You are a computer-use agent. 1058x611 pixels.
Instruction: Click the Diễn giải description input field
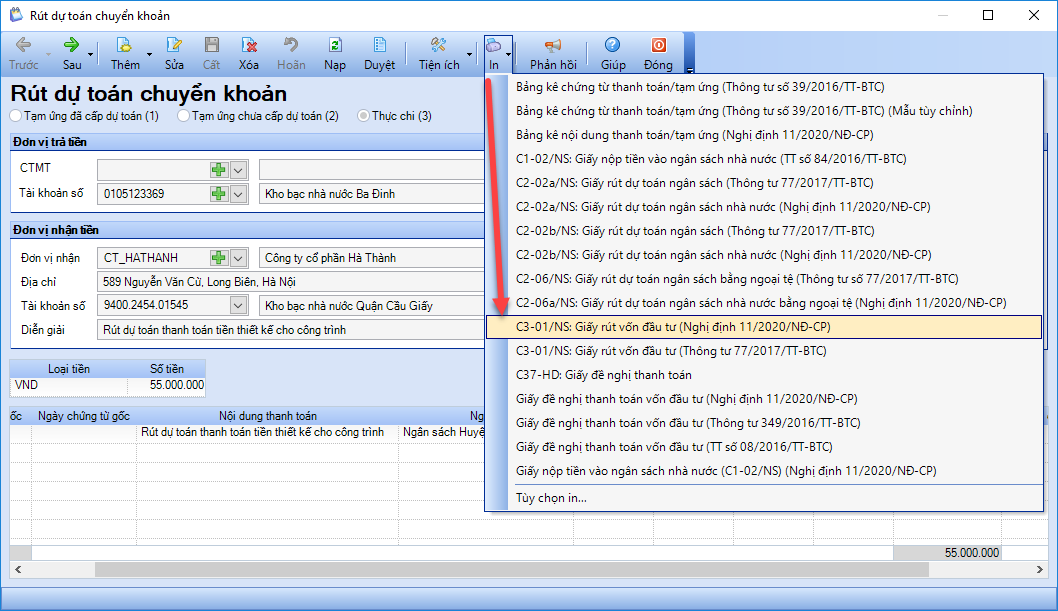290,329
